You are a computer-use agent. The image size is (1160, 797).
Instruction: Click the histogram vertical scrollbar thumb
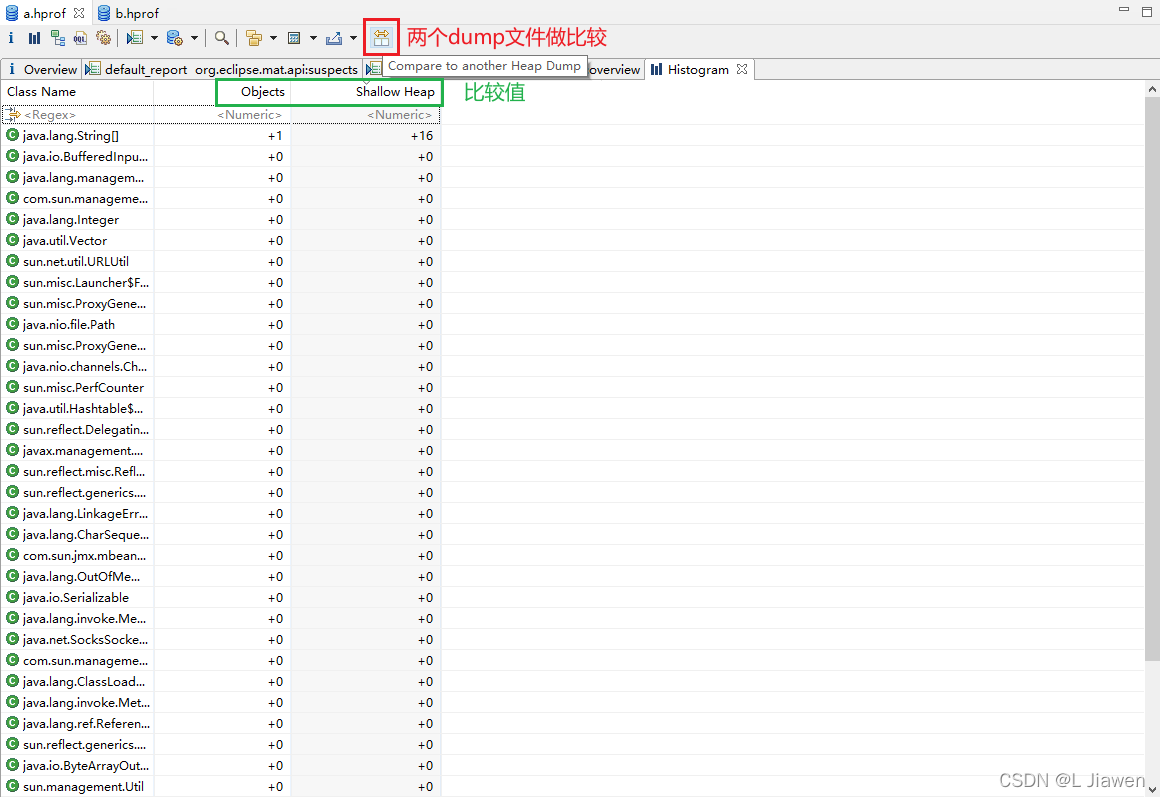coord(1152,377)
